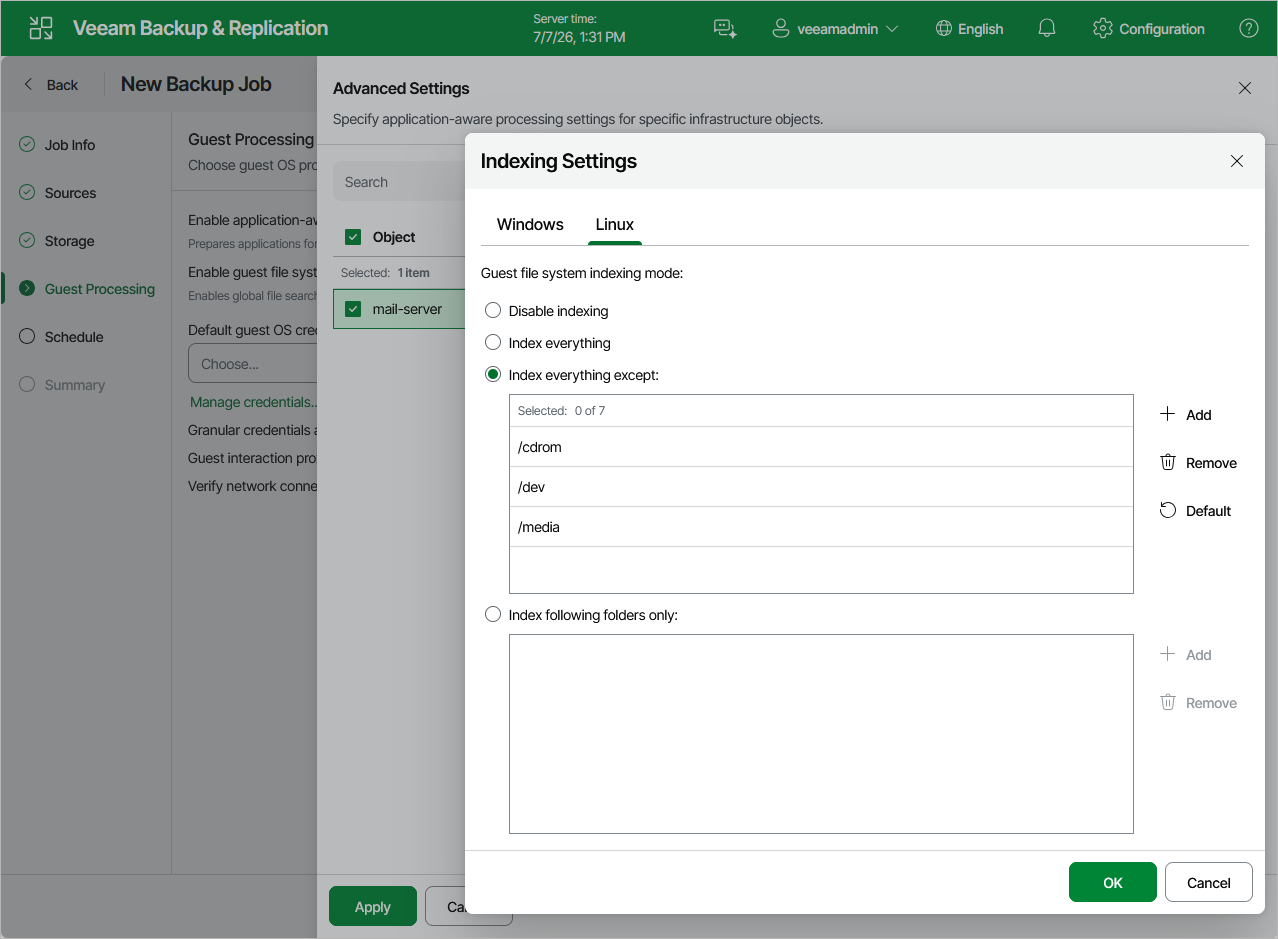
Task: Click the Sources completed check icon
Action: (27, 192)
